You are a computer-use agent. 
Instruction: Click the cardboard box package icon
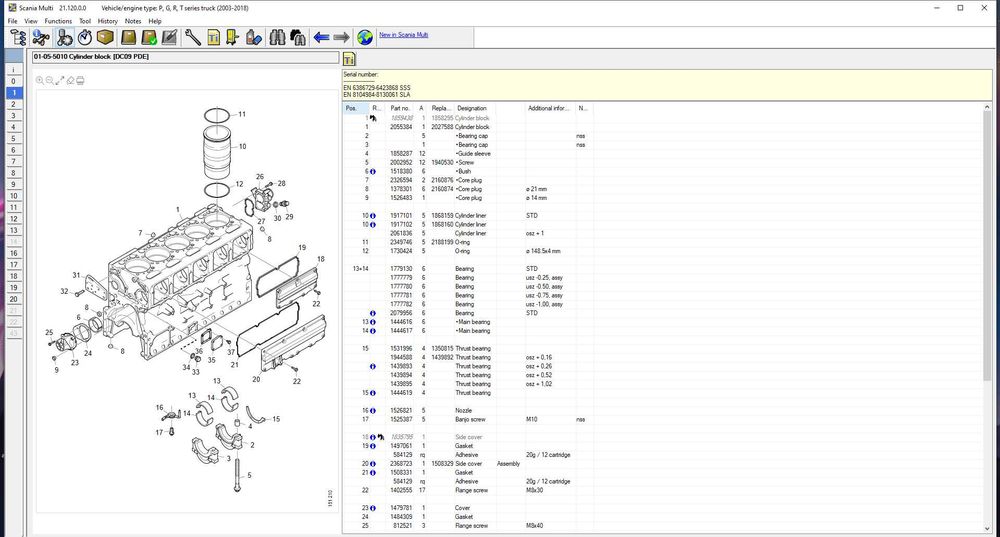tap(106, 38)
